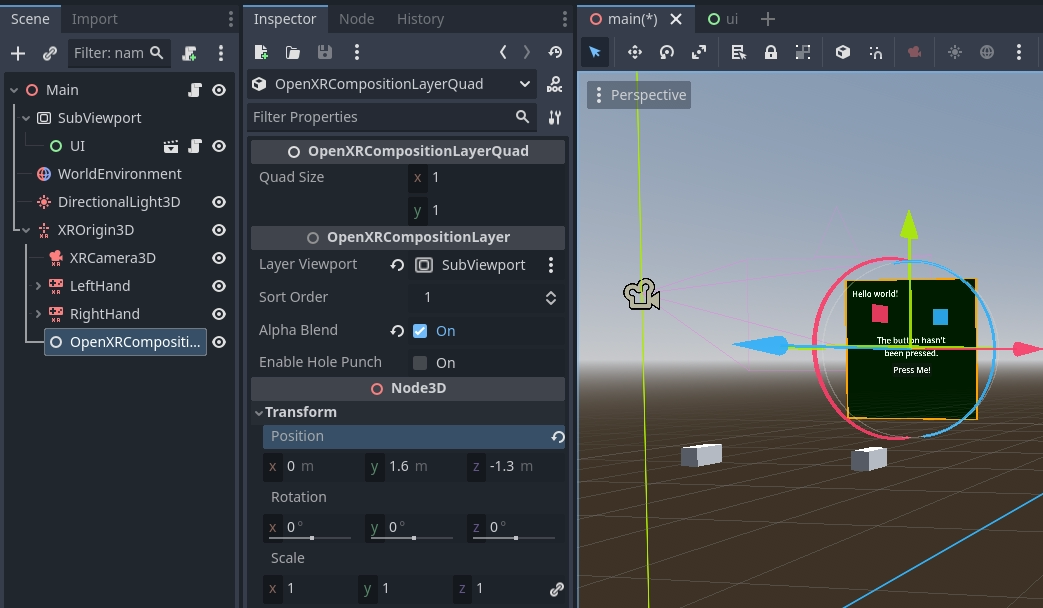The width and height of the screenshot is (1043, 608).
Task: Click the Lock selected node icon
Action: pos(769,52)
